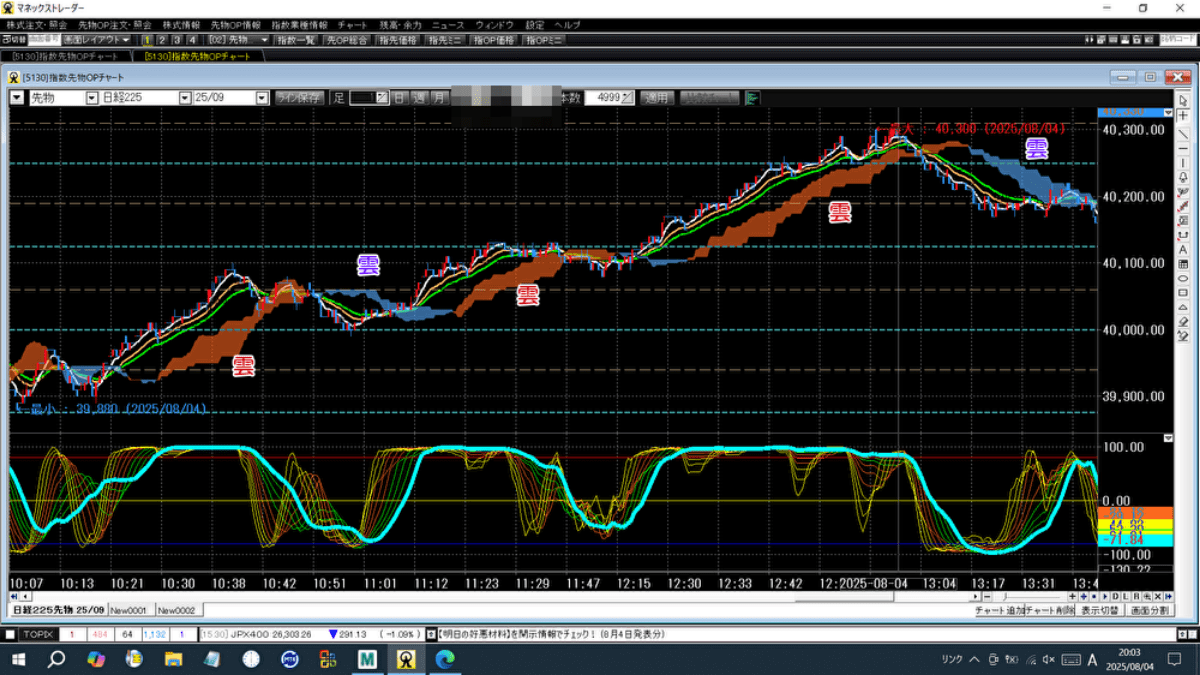
Task: Switch to the New0001 chart tab
Action: (129, 610)
